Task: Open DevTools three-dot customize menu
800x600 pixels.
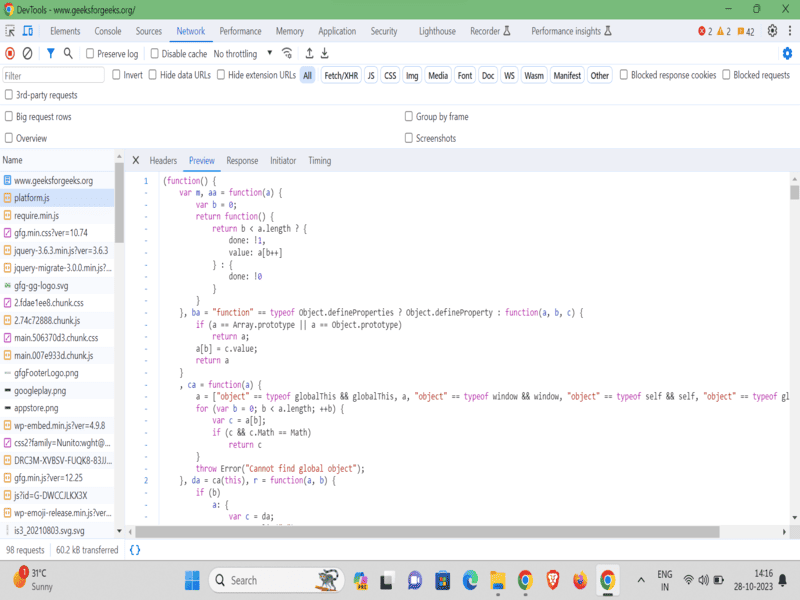Action: click(788, 31)
